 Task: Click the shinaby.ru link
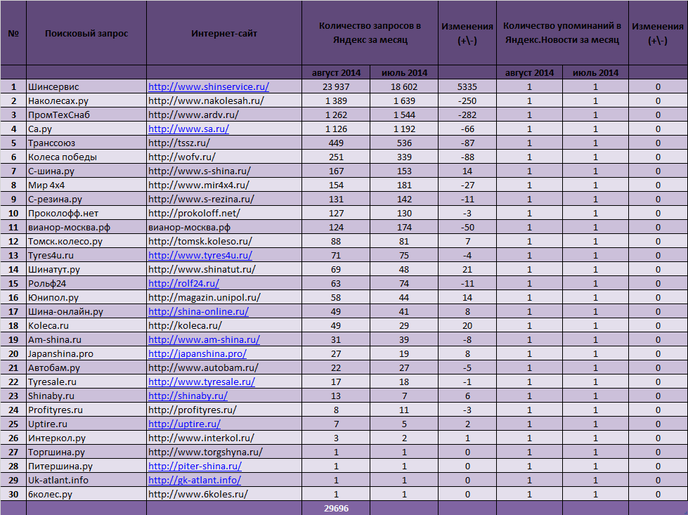(188, 396)
